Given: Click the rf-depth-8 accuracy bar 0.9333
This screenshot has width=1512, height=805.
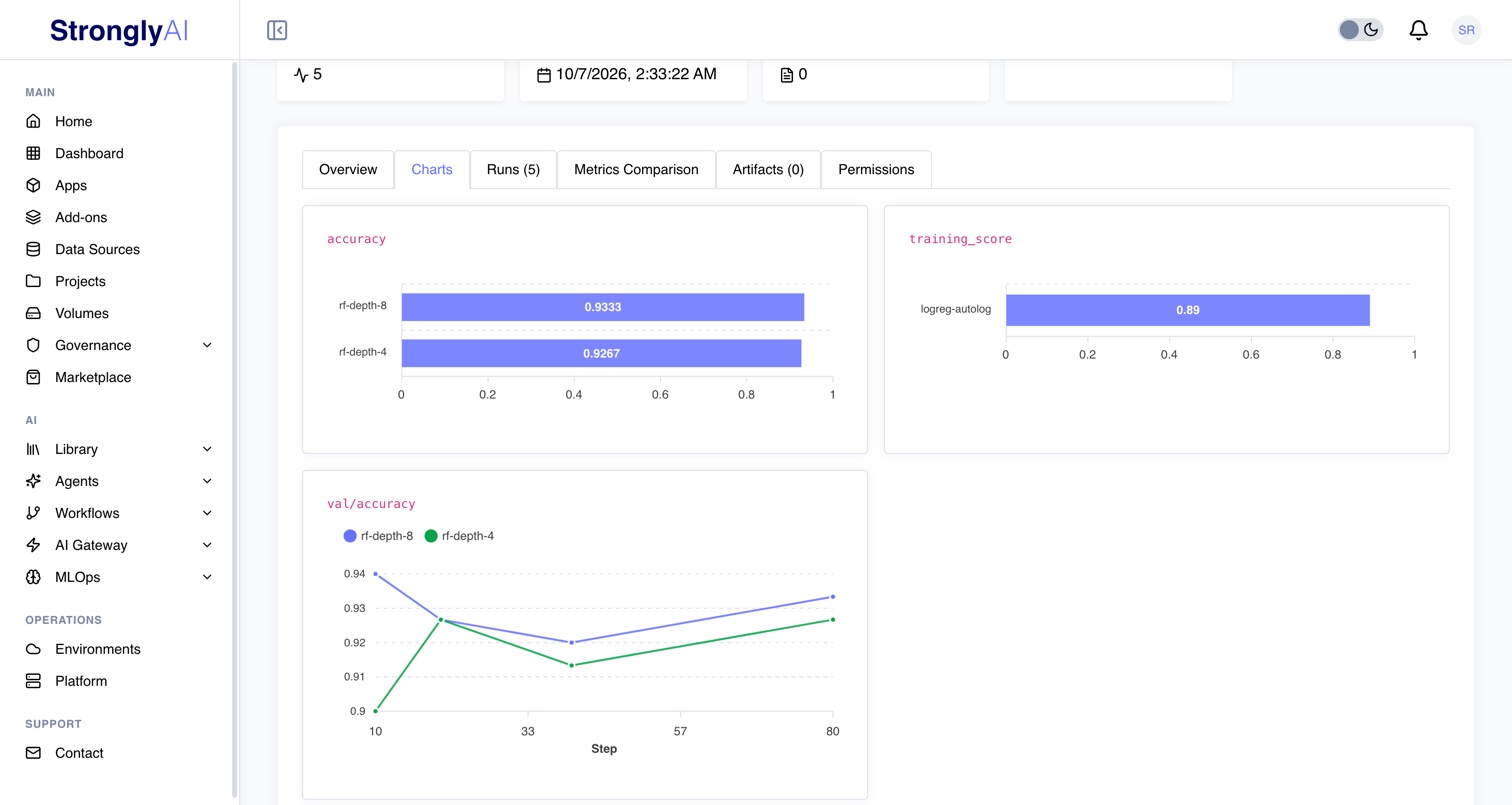Looking at the screenshot, I should (603, 307).
